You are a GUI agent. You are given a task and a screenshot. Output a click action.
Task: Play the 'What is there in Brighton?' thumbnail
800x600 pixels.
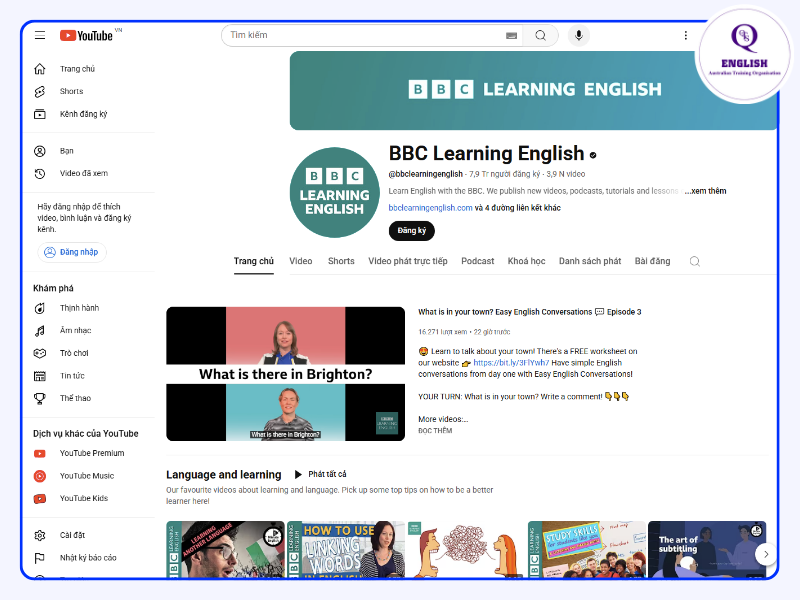click(x=285, y=374)
